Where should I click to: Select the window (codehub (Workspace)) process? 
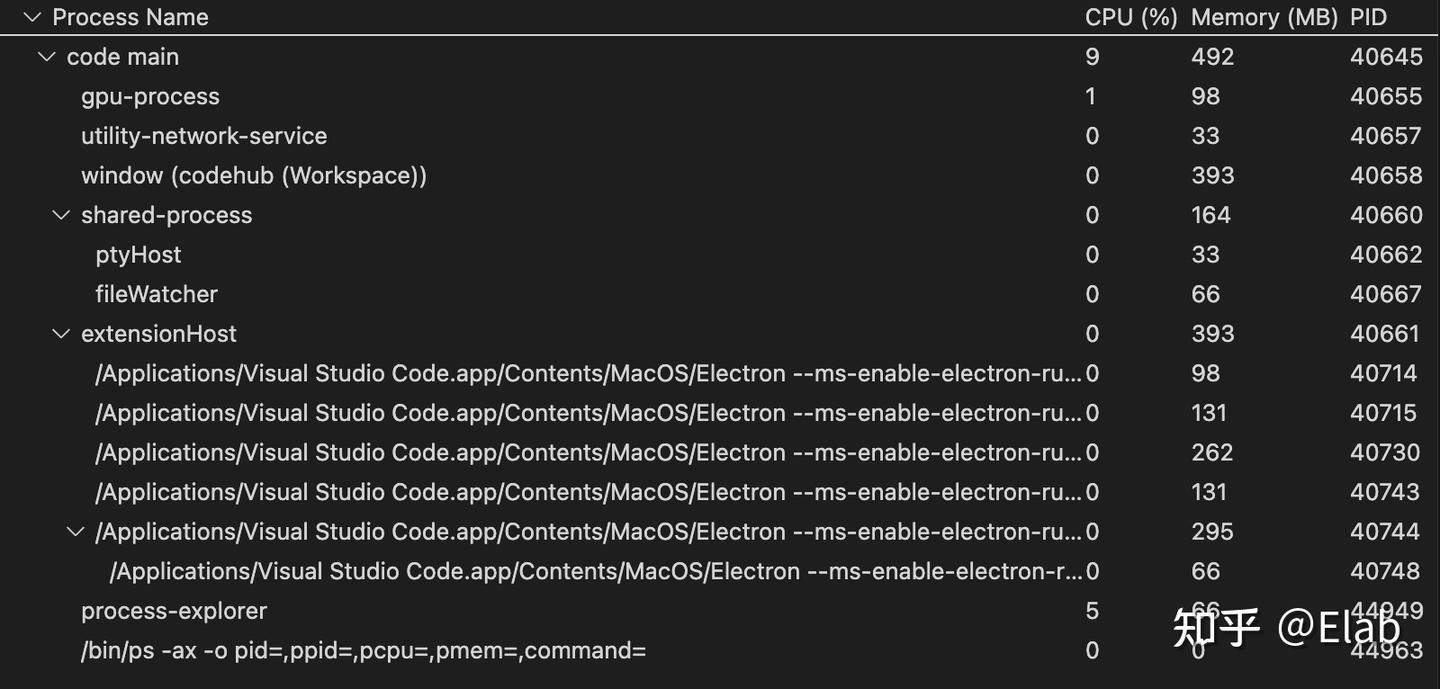(253, 175)
